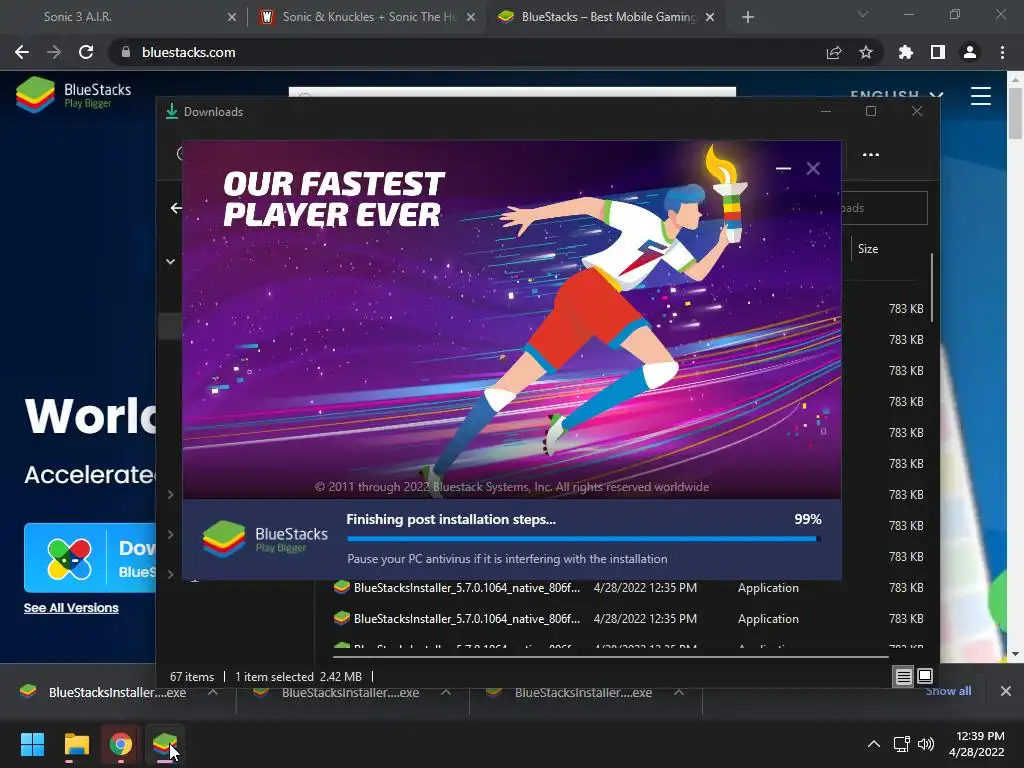Go back using Chrome's back arrow

(22, 52)
